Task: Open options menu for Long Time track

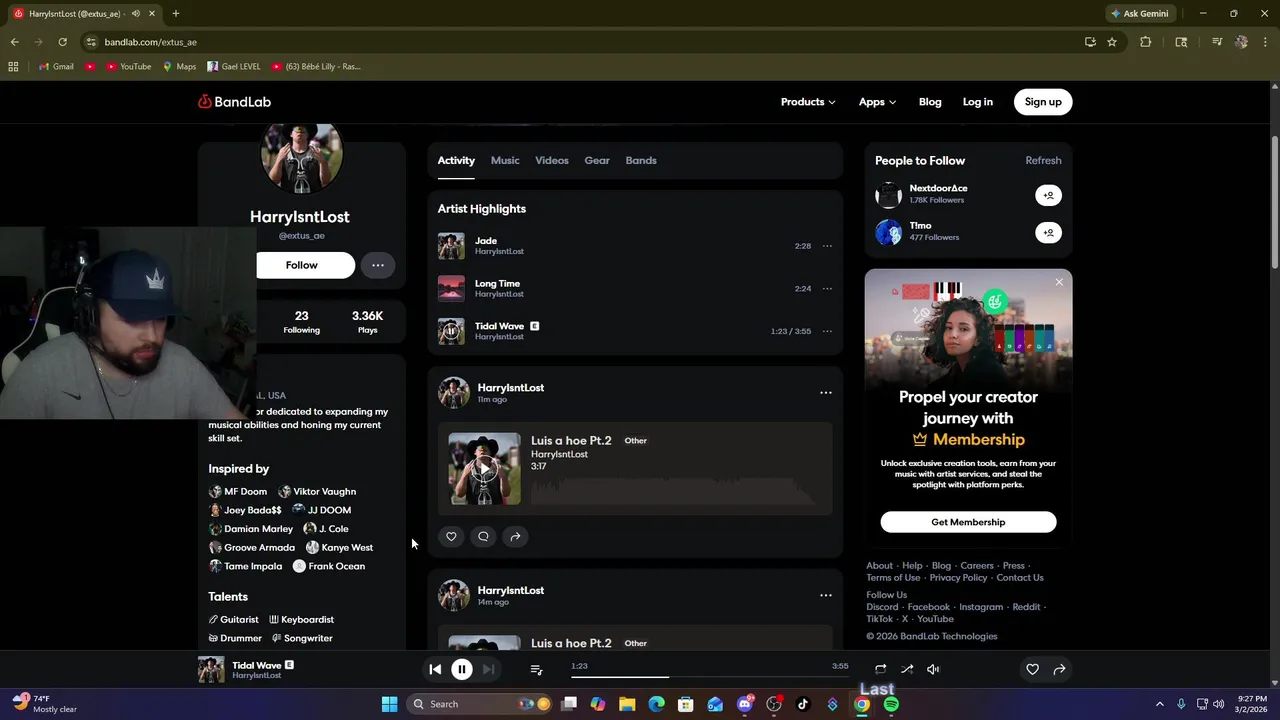Action: (827, 289)
